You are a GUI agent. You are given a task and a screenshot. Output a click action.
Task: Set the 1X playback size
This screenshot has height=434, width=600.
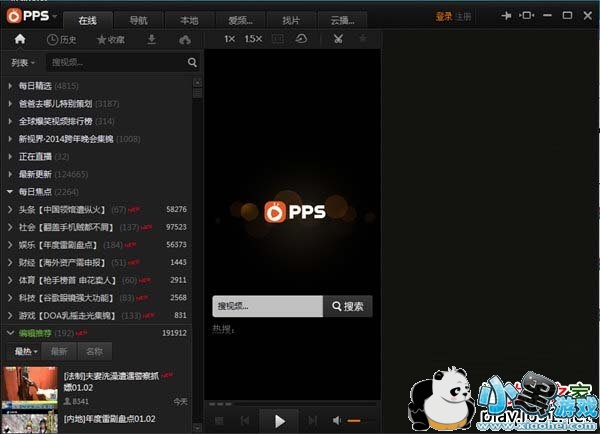[230, 39]
